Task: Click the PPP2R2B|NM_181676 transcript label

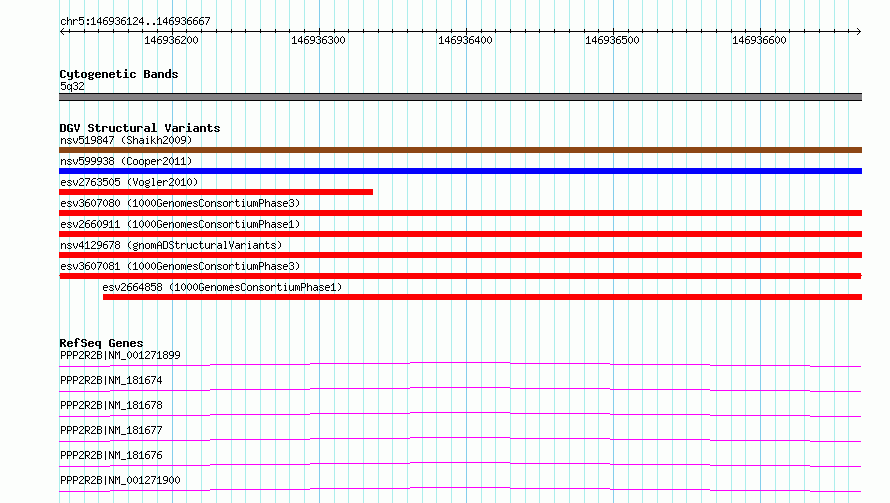Action: (x=111, y=455)
